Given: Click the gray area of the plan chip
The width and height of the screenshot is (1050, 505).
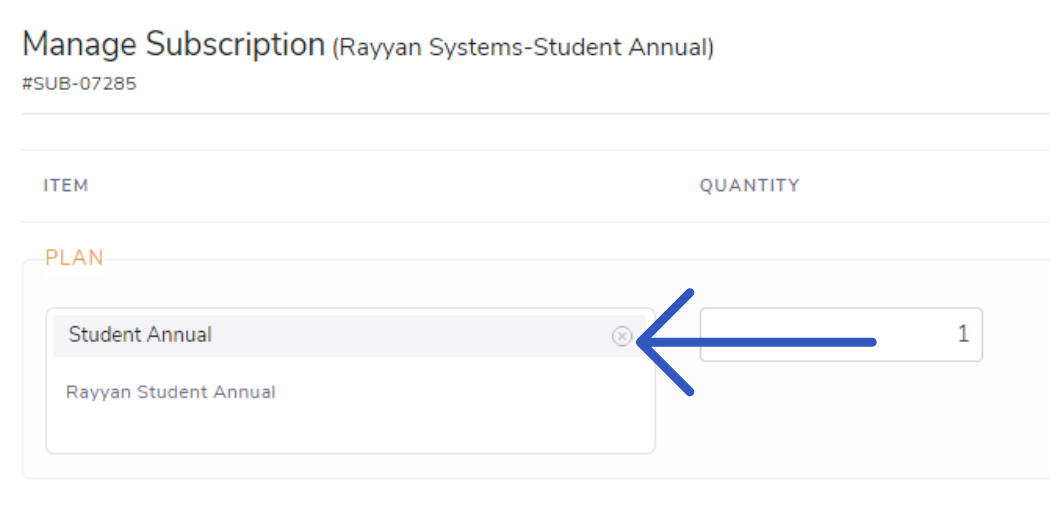Looking at the screenshot, I should 402,336.
